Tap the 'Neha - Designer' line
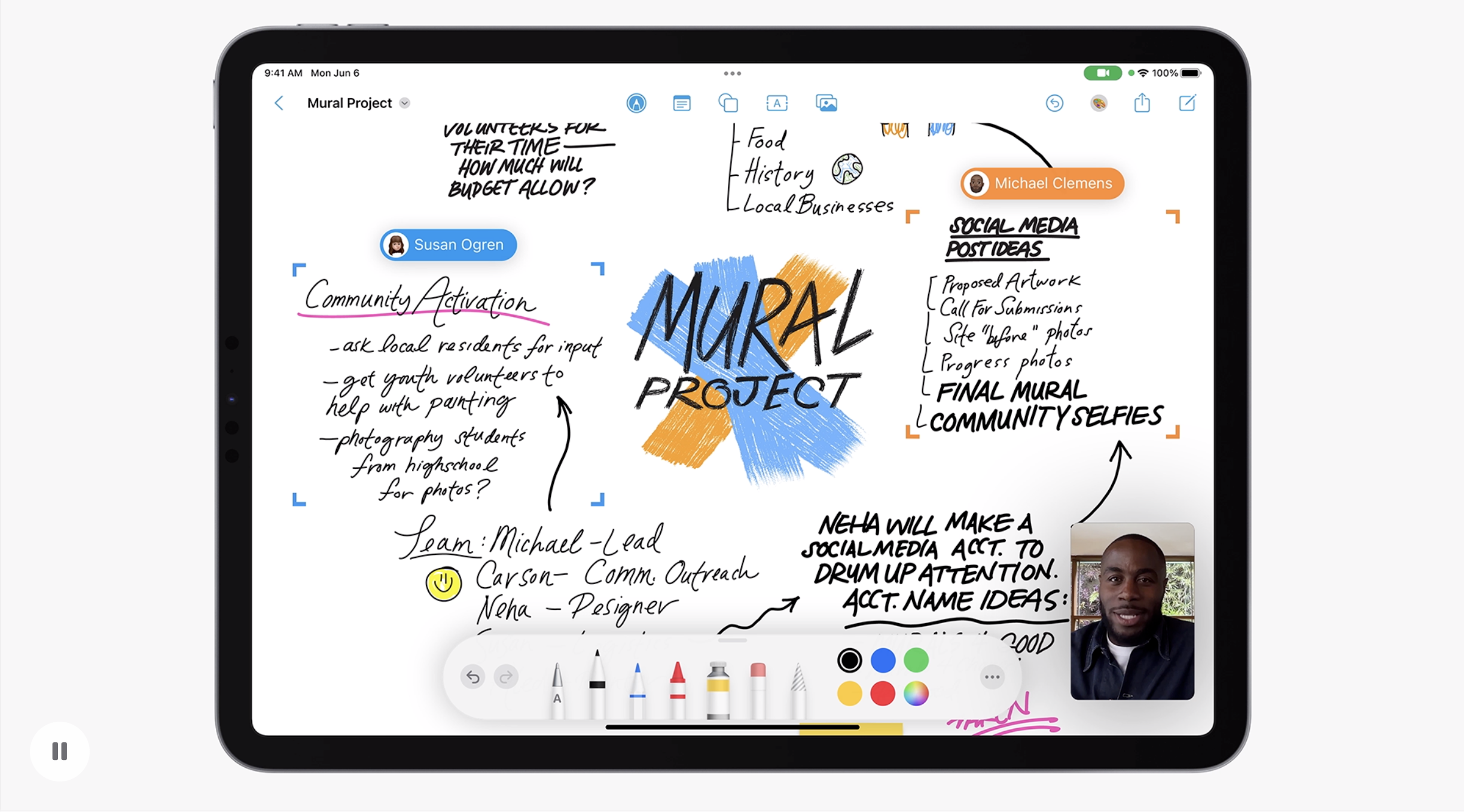 pyautogui.click(x=578, y=608)
